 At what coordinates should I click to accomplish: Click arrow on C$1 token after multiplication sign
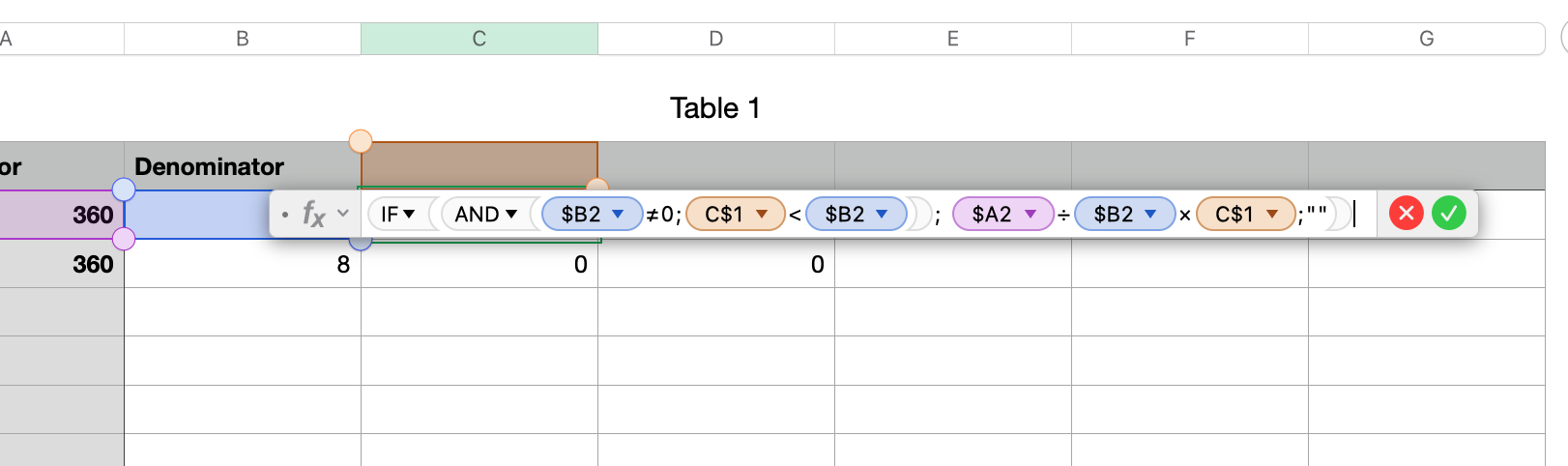click(x=1272, y=214)
